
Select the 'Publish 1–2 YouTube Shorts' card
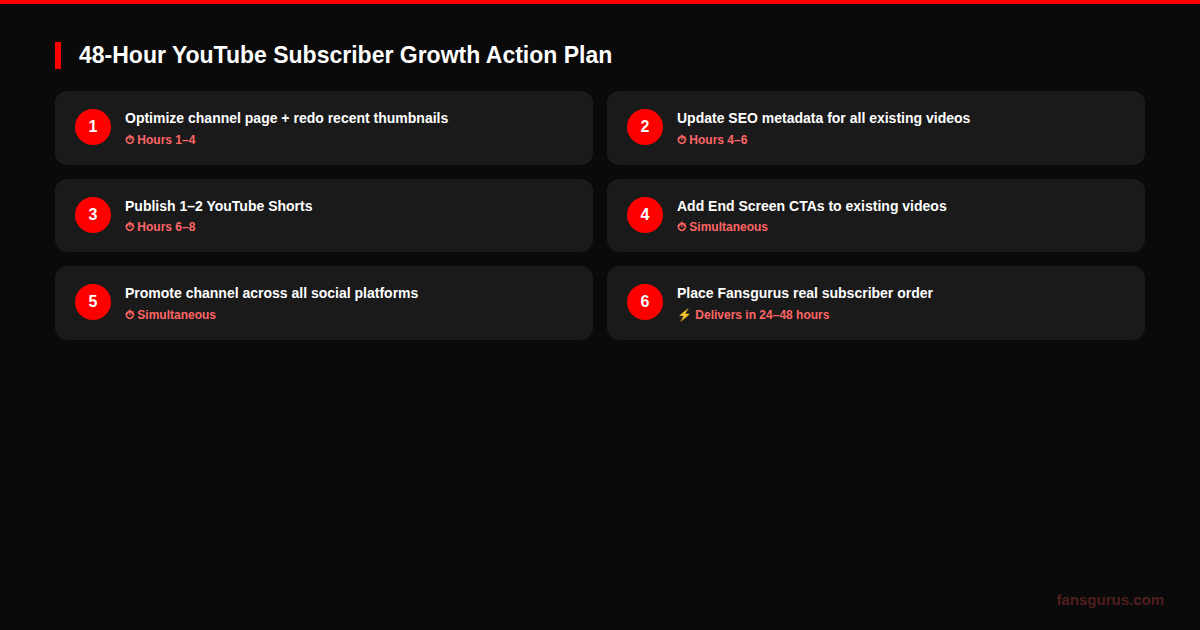pos(324,215)
